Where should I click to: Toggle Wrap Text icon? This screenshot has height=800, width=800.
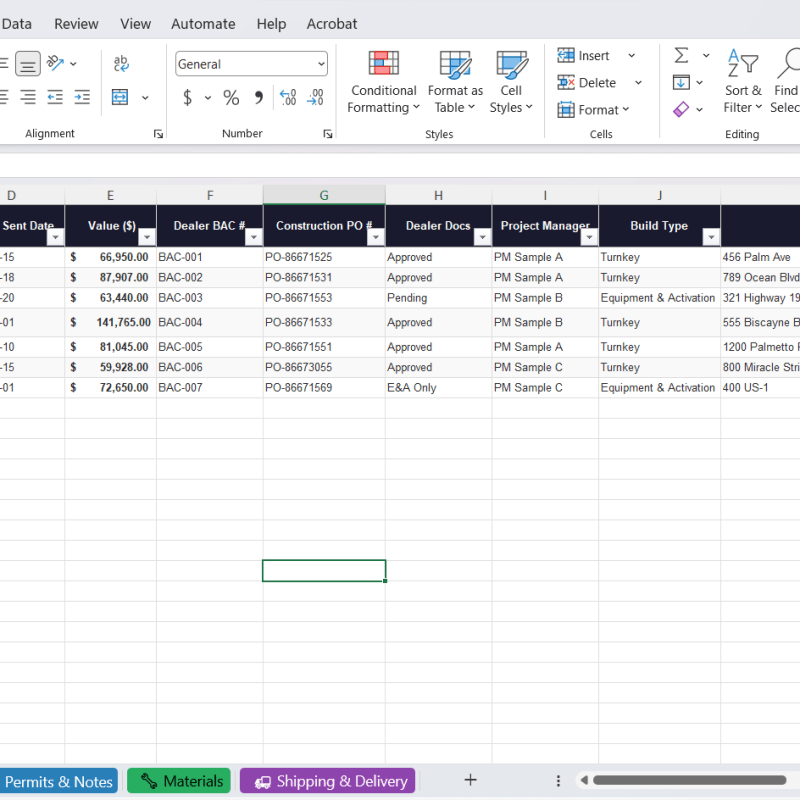point(121,63)
